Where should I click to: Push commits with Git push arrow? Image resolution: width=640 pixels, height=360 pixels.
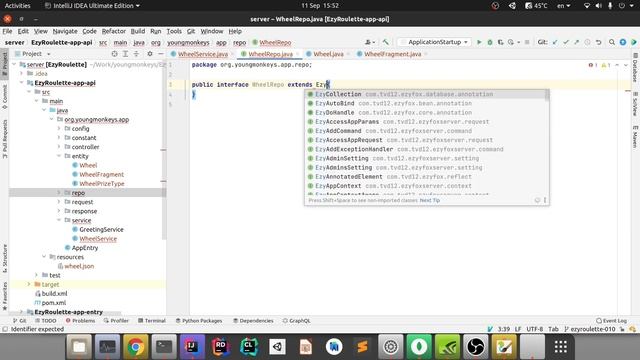click(576, 42)
